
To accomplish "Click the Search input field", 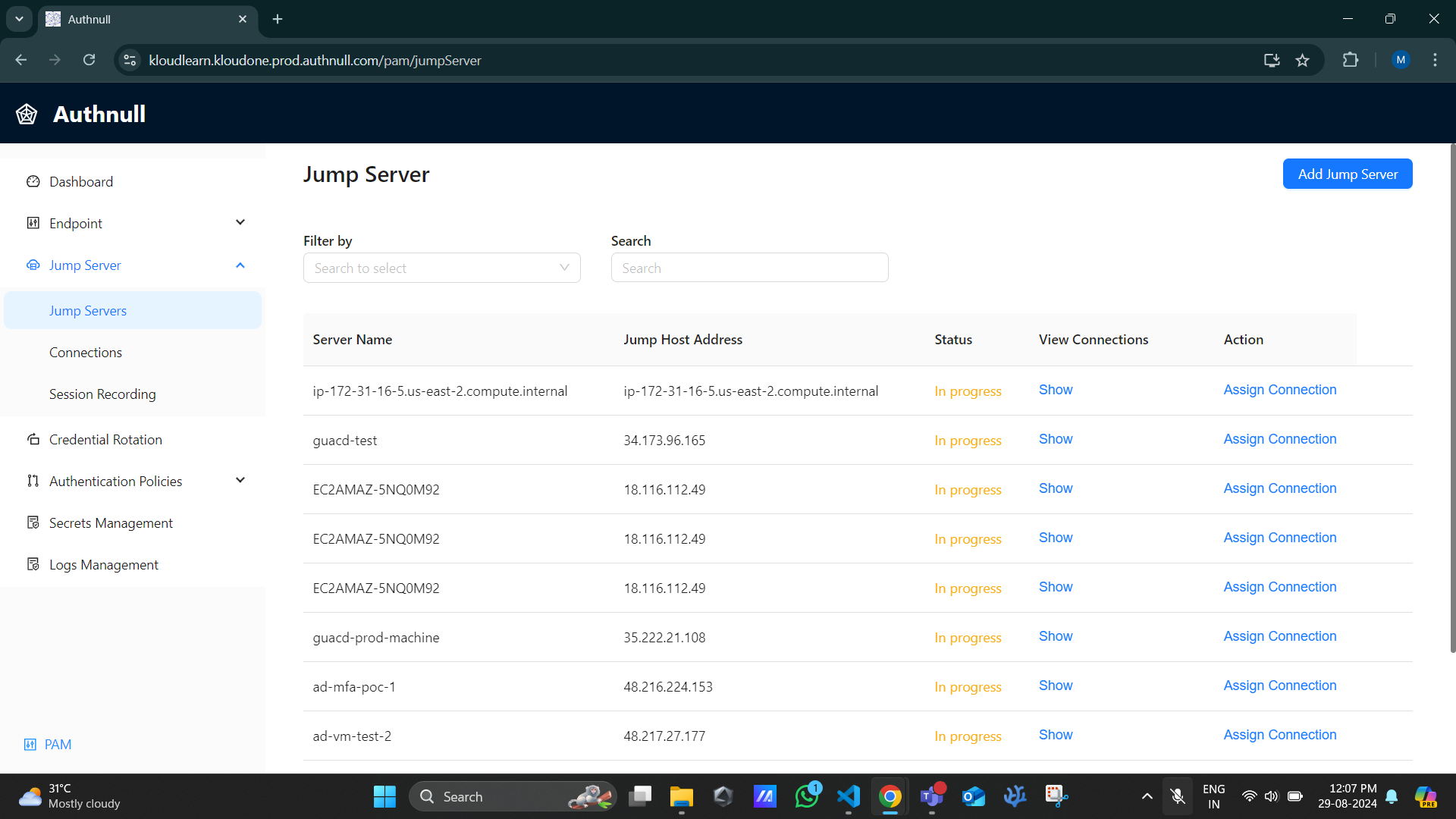I will 750,267.
